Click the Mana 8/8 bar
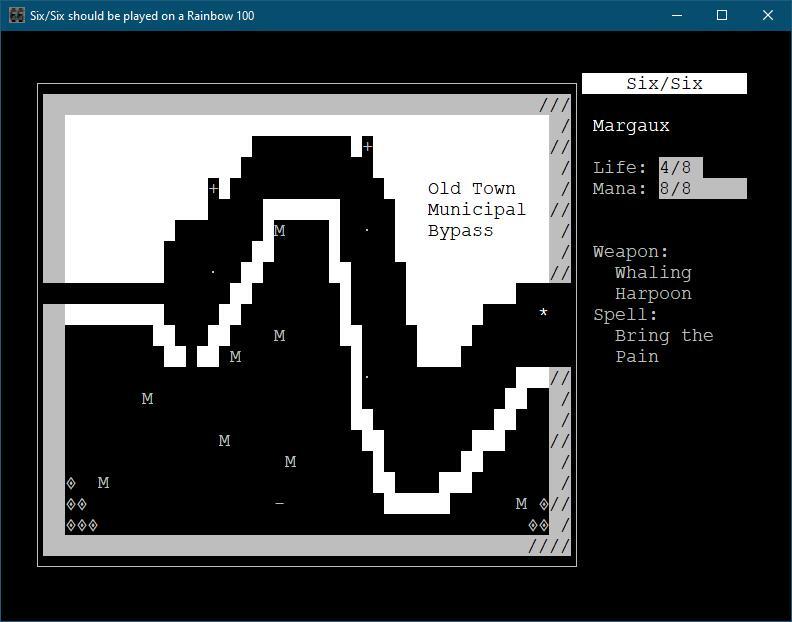The image size is (792, 622). 702,188
